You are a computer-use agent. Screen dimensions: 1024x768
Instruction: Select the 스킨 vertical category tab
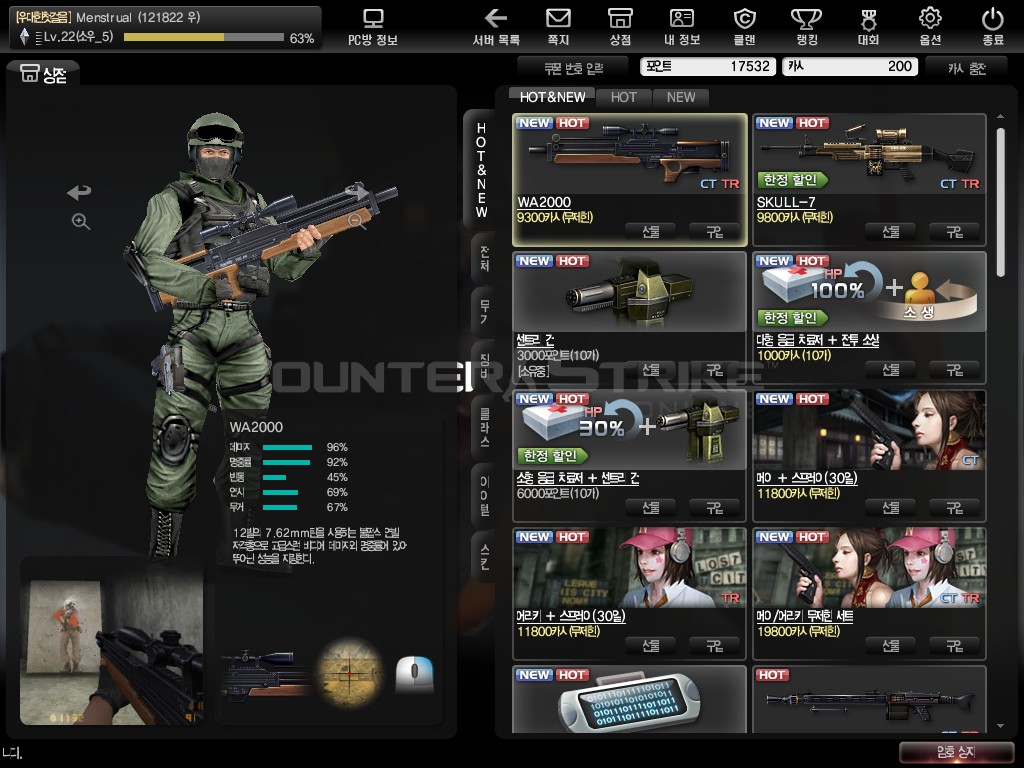(484, 556)
